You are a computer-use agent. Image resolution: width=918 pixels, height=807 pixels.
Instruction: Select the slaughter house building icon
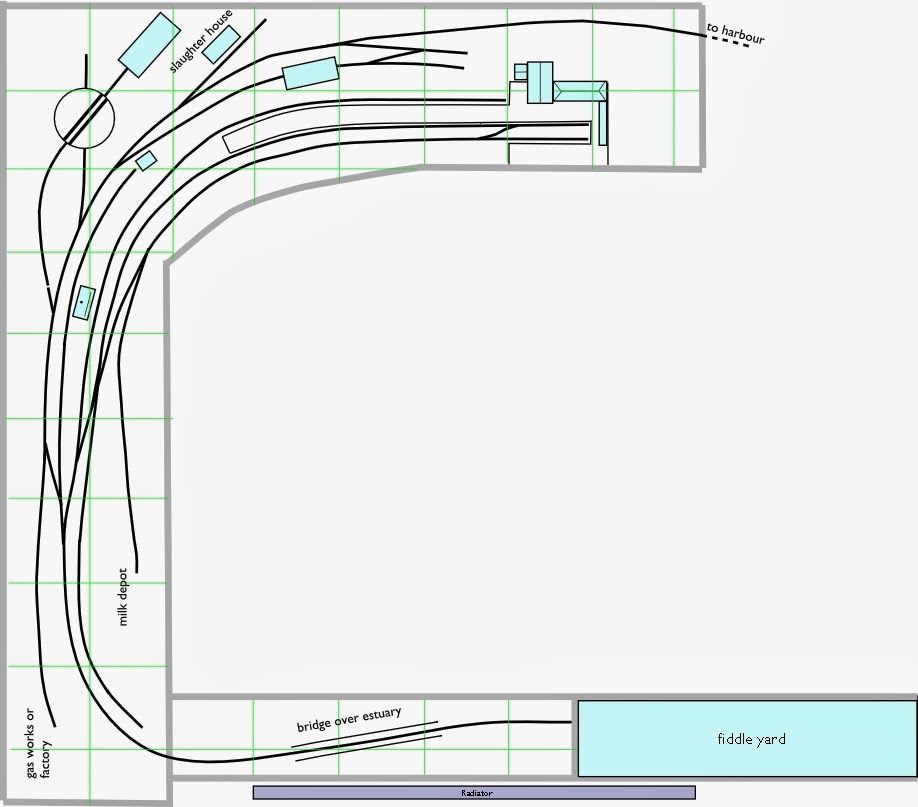click(x=220, y=45)
